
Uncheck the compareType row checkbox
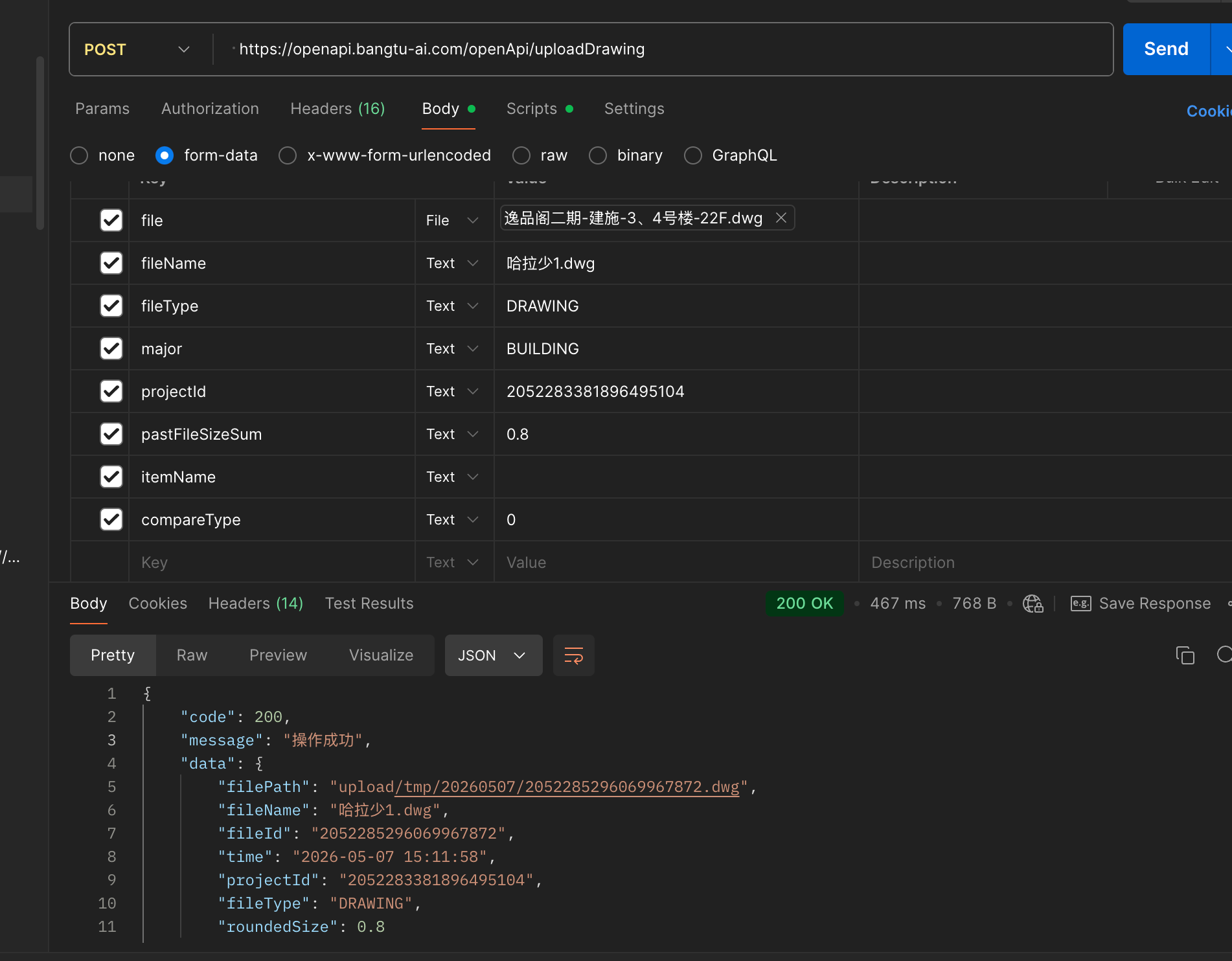tap(111, 519)
